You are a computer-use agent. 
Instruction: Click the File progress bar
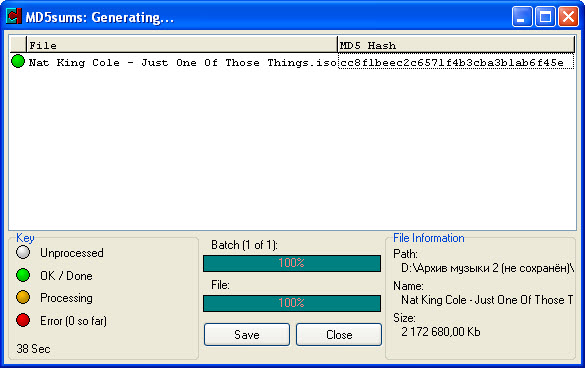pos(292,303)
